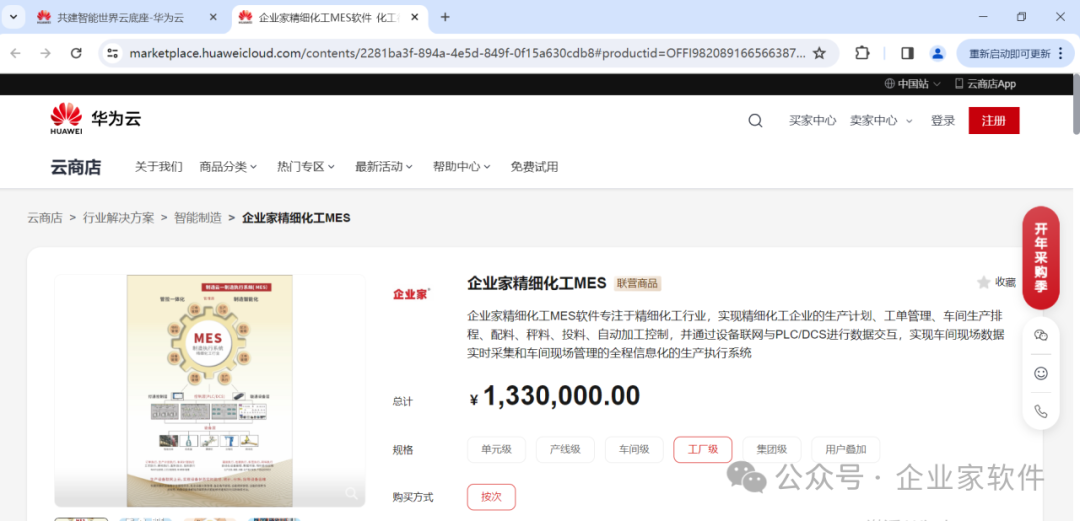Select the 车间级 specification
This screenshot has height=521, width=1080.
coord(634,450)
